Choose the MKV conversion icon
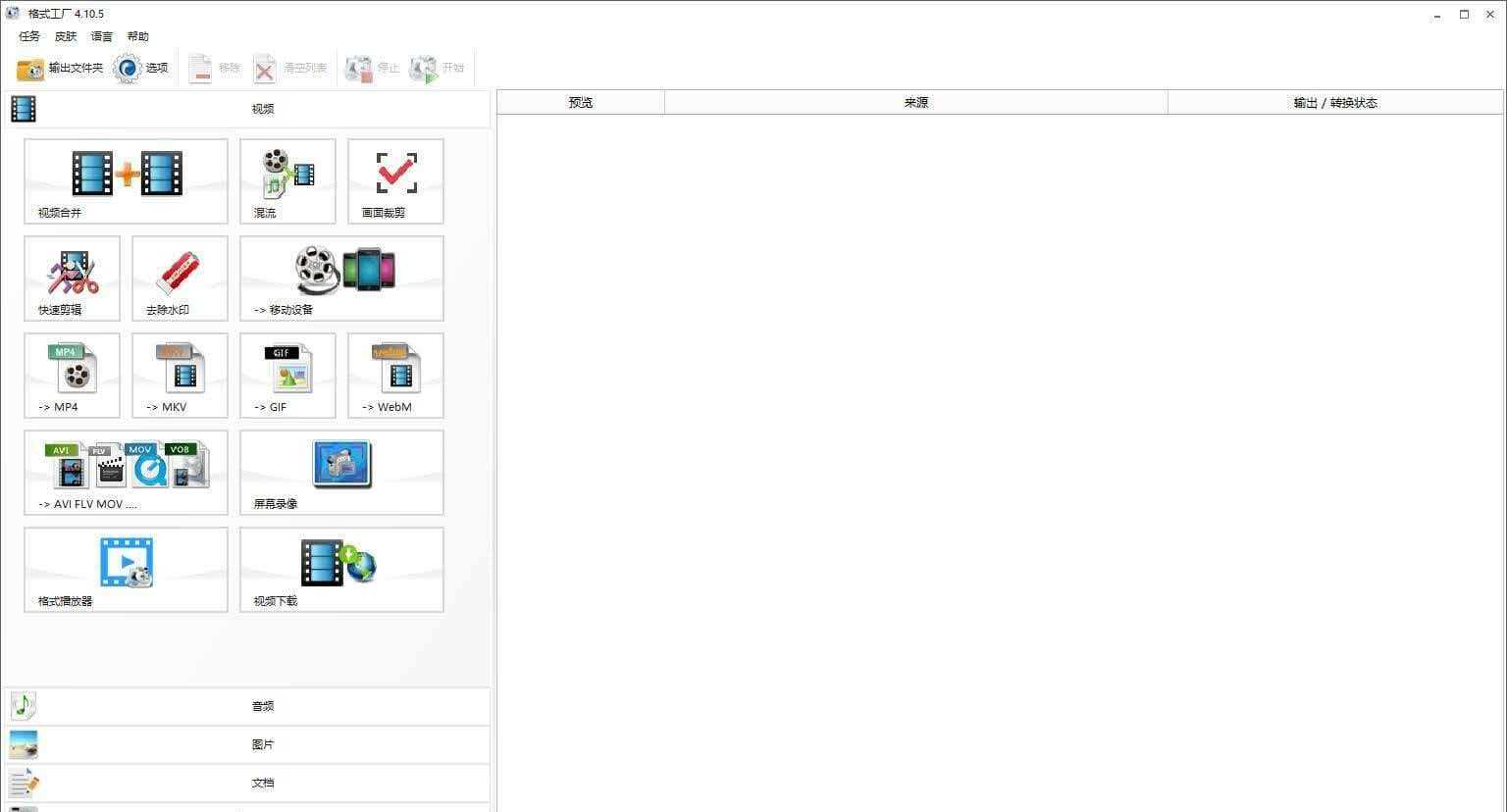 (x=180, y=375)
